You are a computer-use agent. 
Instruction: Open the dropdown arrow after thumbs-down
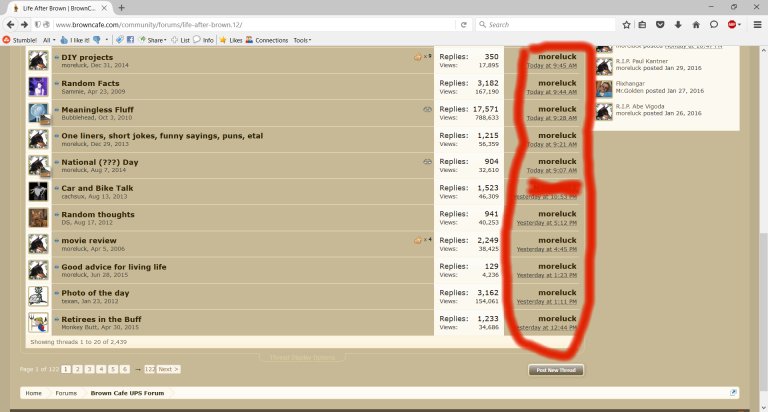(x=107, y=40)
